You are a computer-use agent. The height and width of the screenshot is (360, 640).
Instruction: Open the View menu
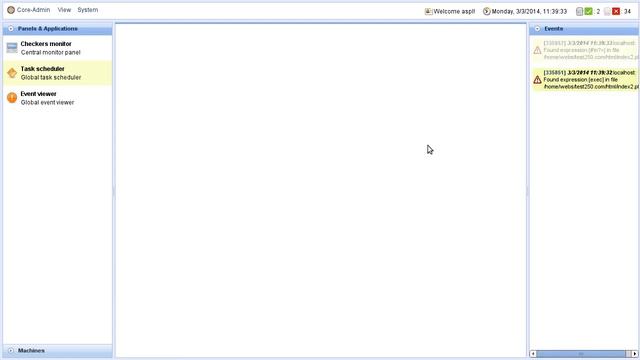click(64, 10)
